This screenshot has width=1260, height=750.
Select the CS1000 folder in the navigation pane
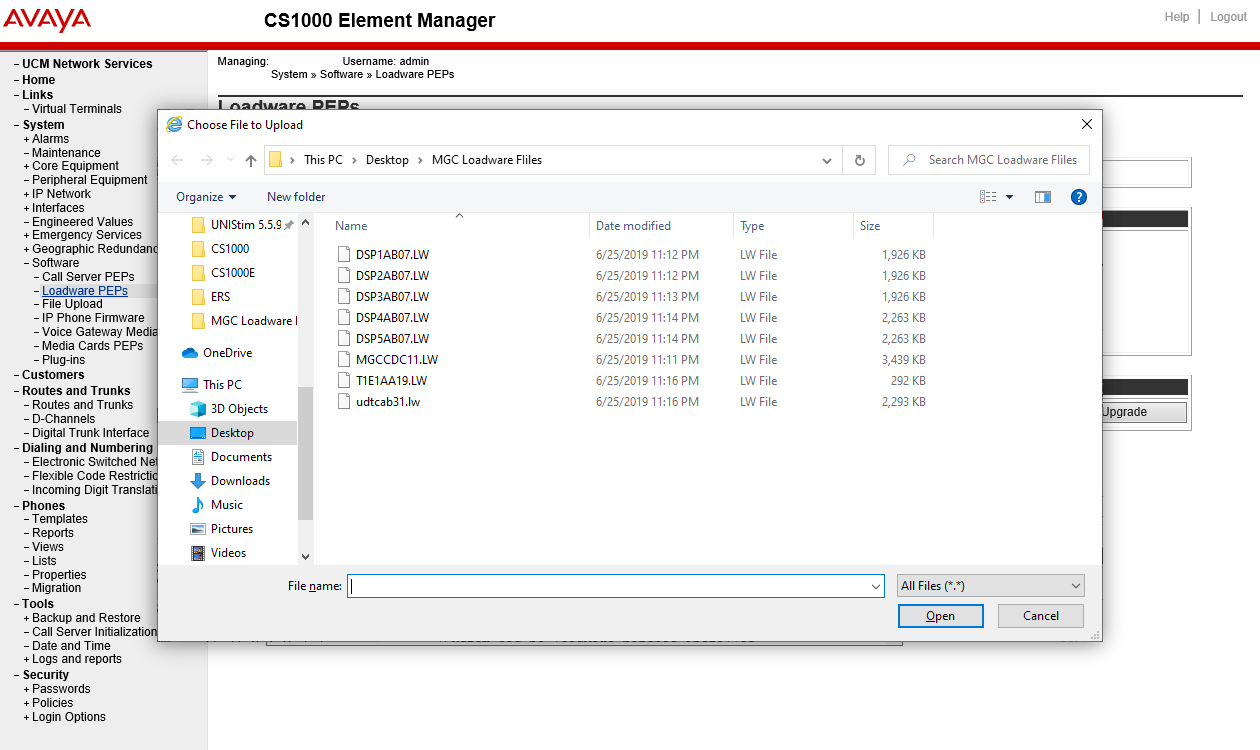tap(230, 249)
